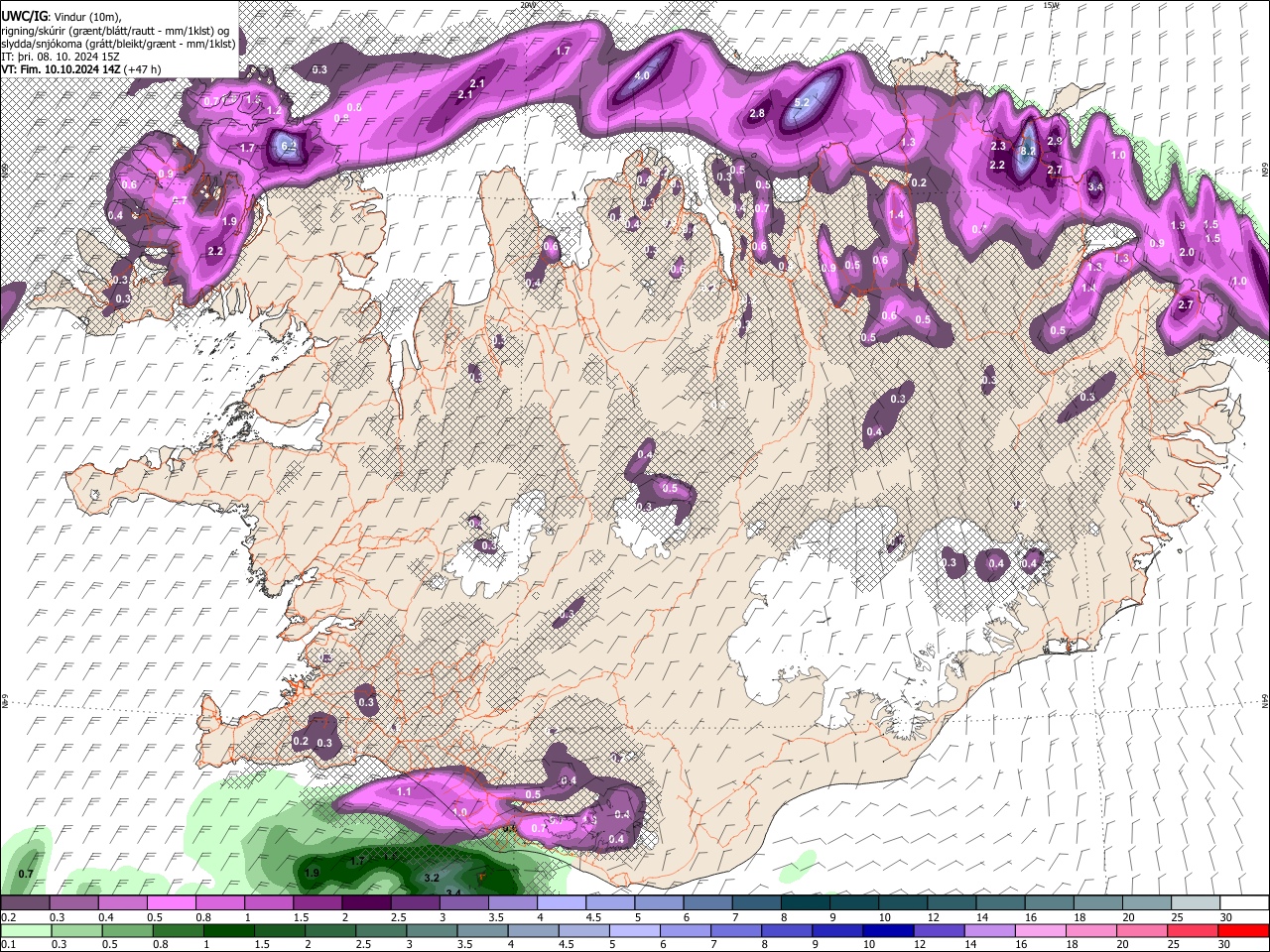Click the deep blue rain swatch between 10 and 12

[x=886, y=930]
